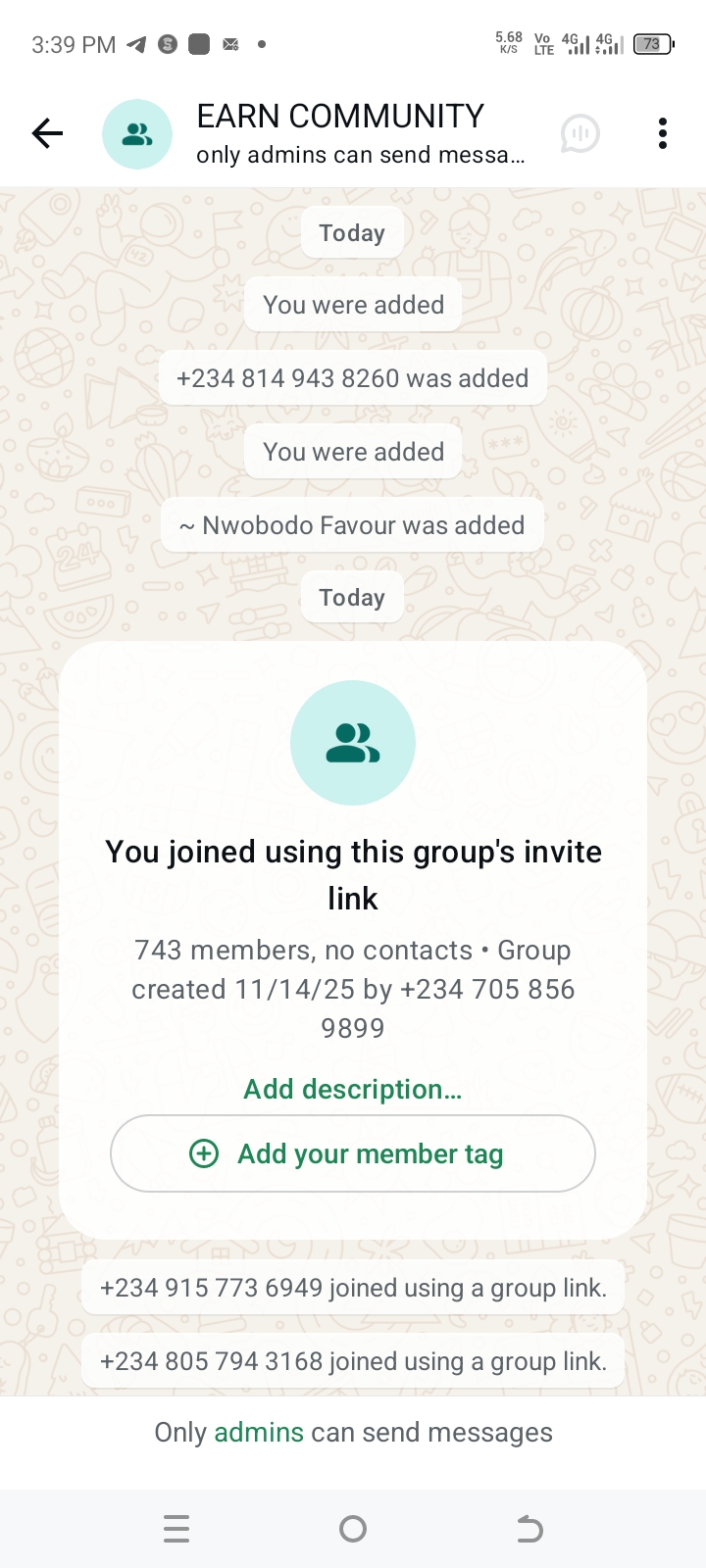This screenshot has height=1568, width=706.
Task: Tap the plus circle icon in member tag
Action: 204,1153
